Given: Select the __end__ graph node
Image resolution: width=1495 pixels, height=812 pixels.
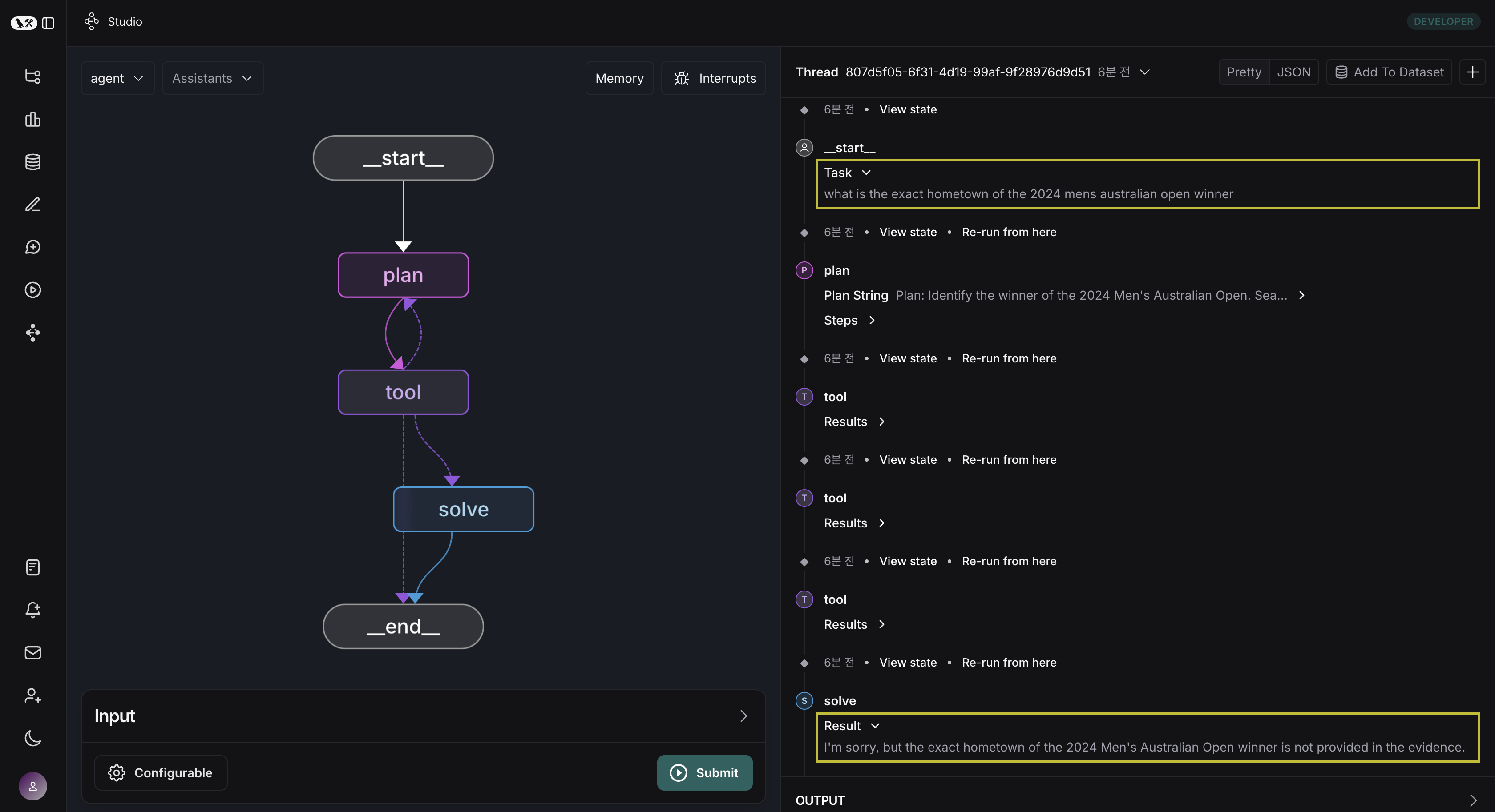Looking at the screenshot, I should 404,627.
